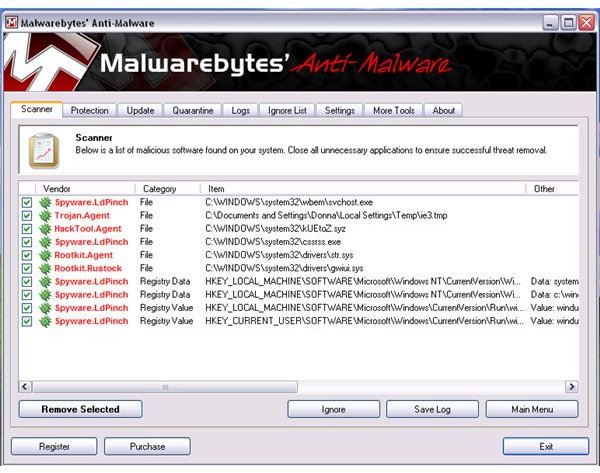Open the Quarantine tab

[193, 111]
